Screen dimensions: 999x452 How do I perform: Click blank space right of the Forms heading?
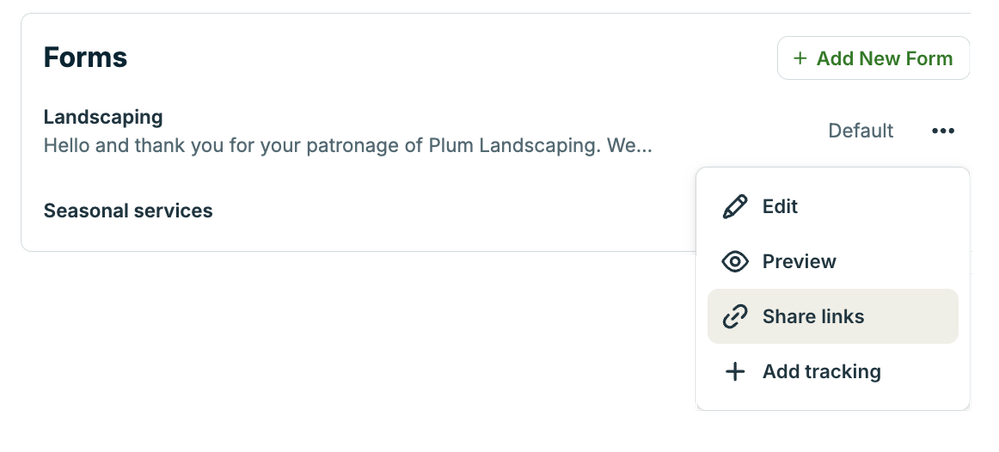point(450,58)
